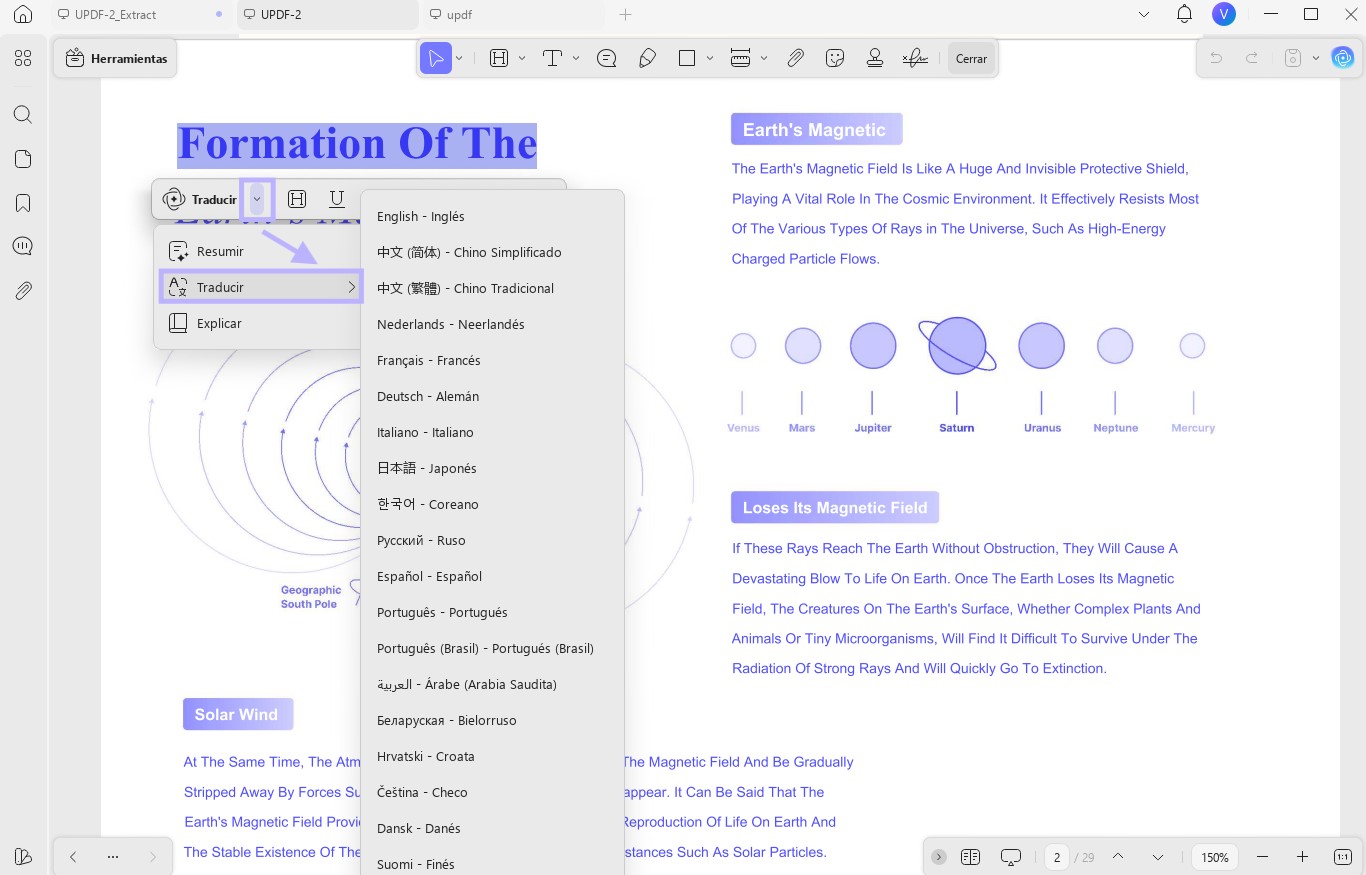Screen dimensions: 1366x875
Task: Expand the text tool dropdown arrow
Action: [576, 58]
